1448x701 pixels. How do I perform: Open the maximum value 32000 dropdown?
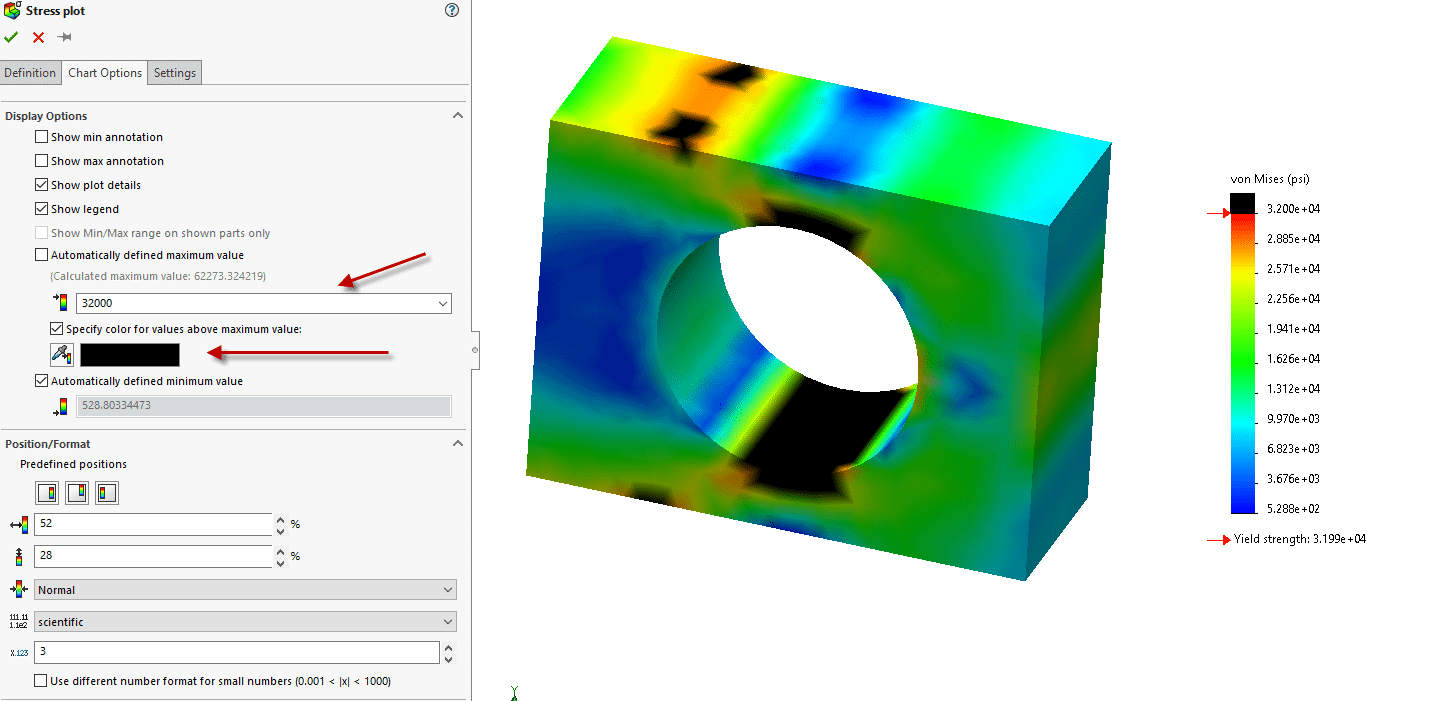pyautogui.click(x=443, y=303)
